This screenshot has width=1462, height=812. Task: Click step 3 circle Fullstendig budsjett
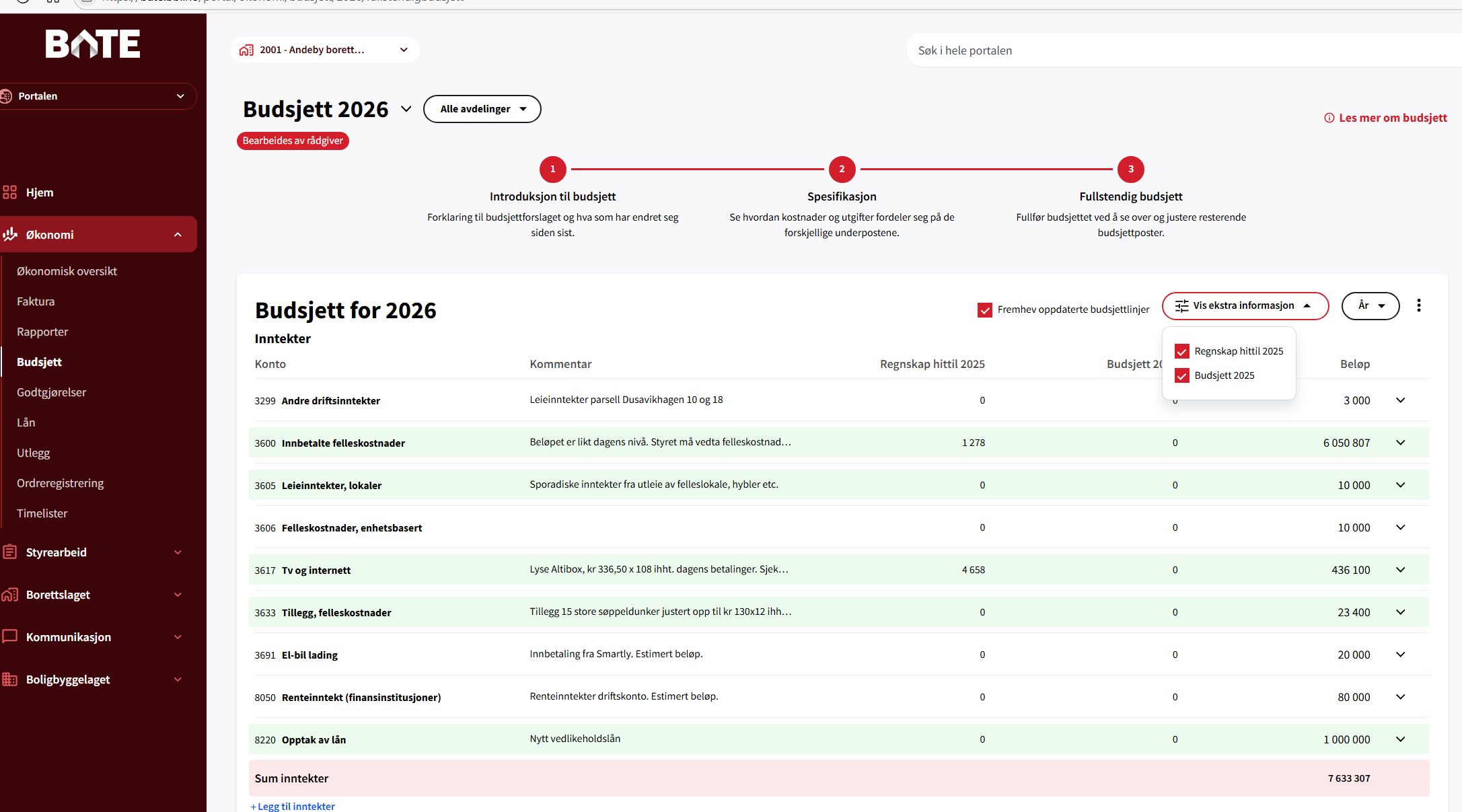tap(1130, 169)
